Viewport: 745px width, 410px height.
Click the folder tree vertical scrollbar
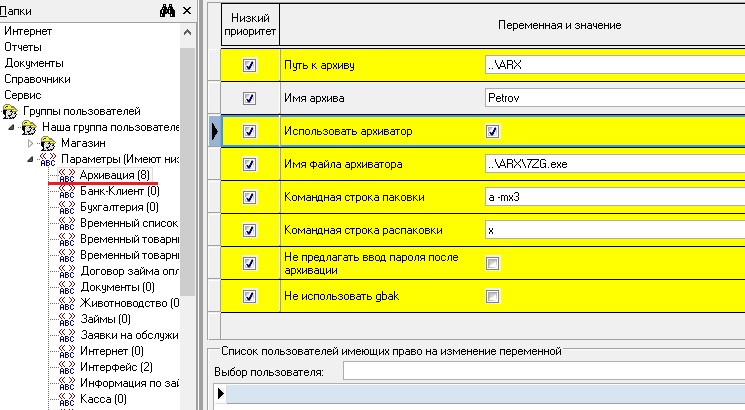click(187, 171)
